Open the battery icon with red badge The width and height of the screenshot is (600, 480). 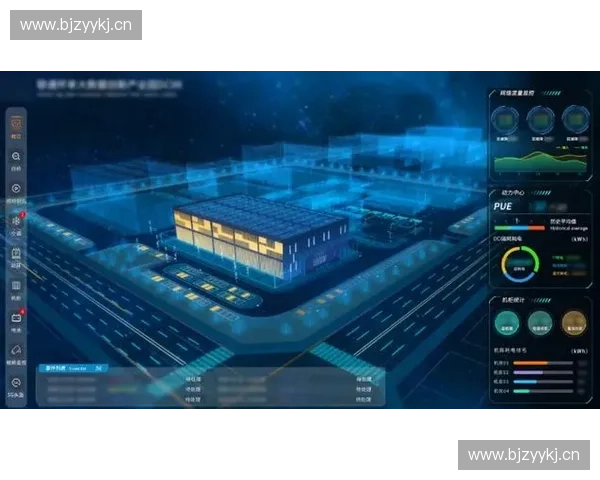click(16, 318)
